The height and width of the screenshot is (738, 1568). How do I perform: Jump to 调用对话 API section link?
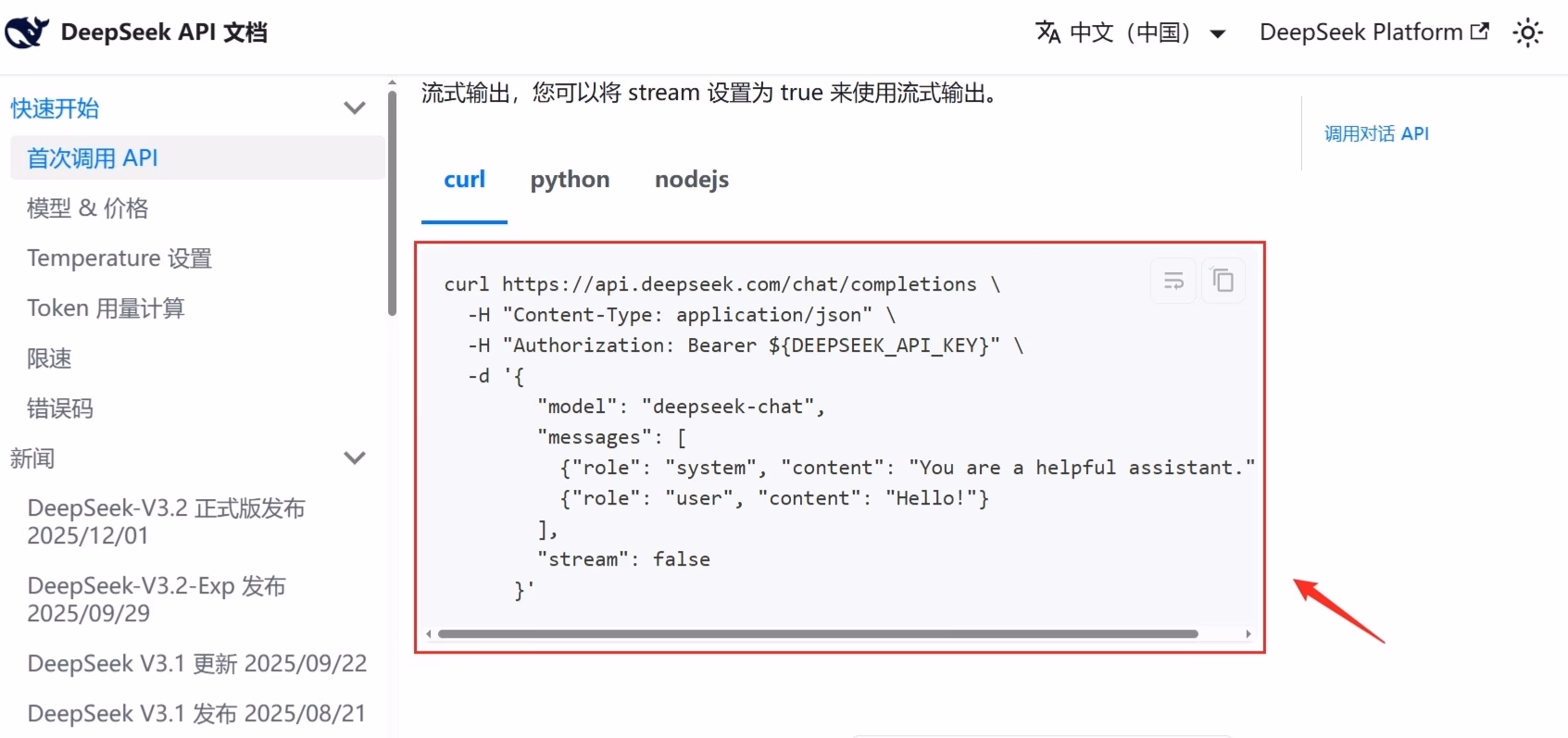pos(1376,133)
